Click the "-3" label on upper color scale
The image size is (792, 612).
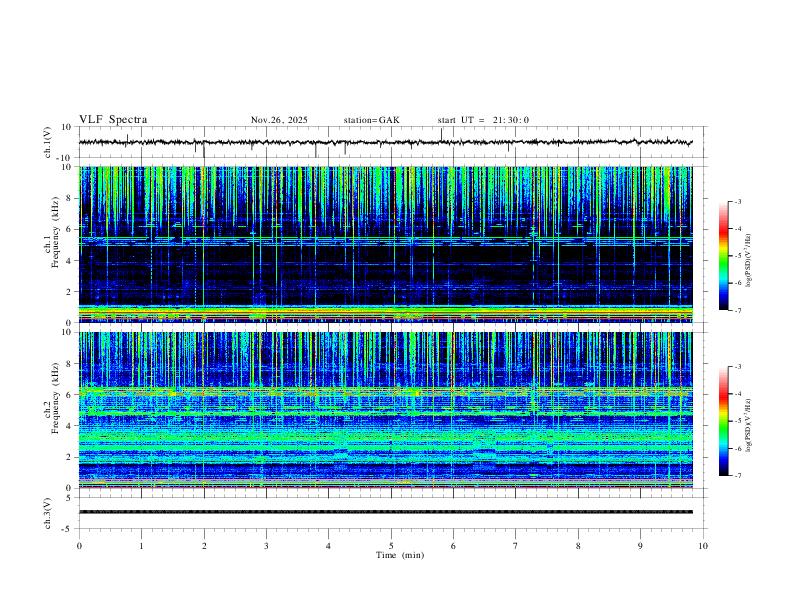737,201
